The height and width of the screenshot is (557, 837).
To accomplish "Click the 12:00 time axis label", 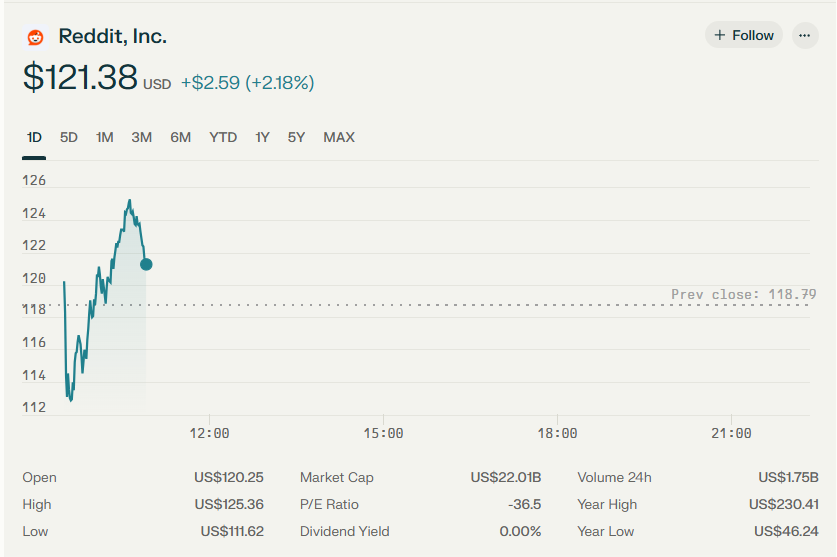I will coord(209,433).
